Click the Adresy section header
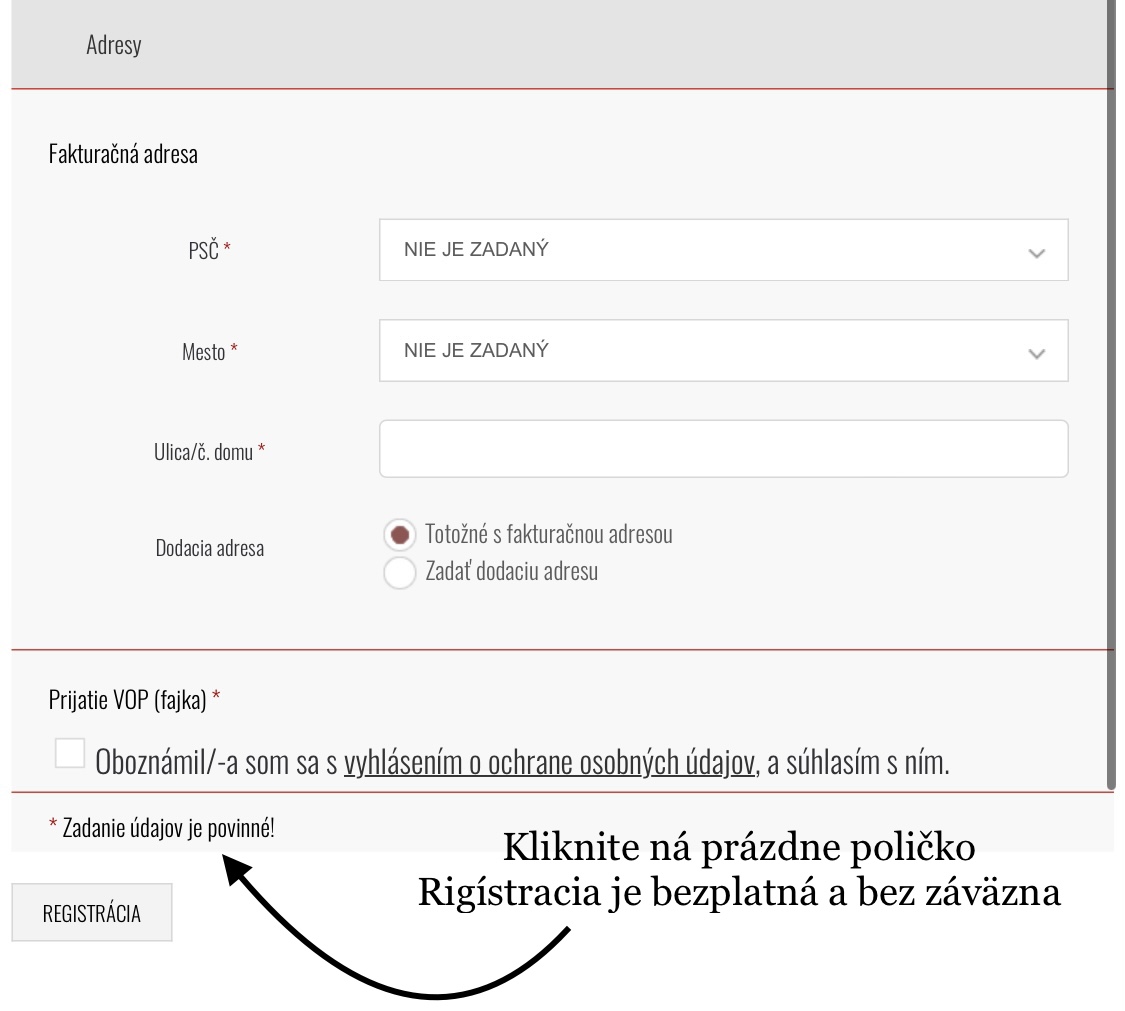 coord(113,46)
